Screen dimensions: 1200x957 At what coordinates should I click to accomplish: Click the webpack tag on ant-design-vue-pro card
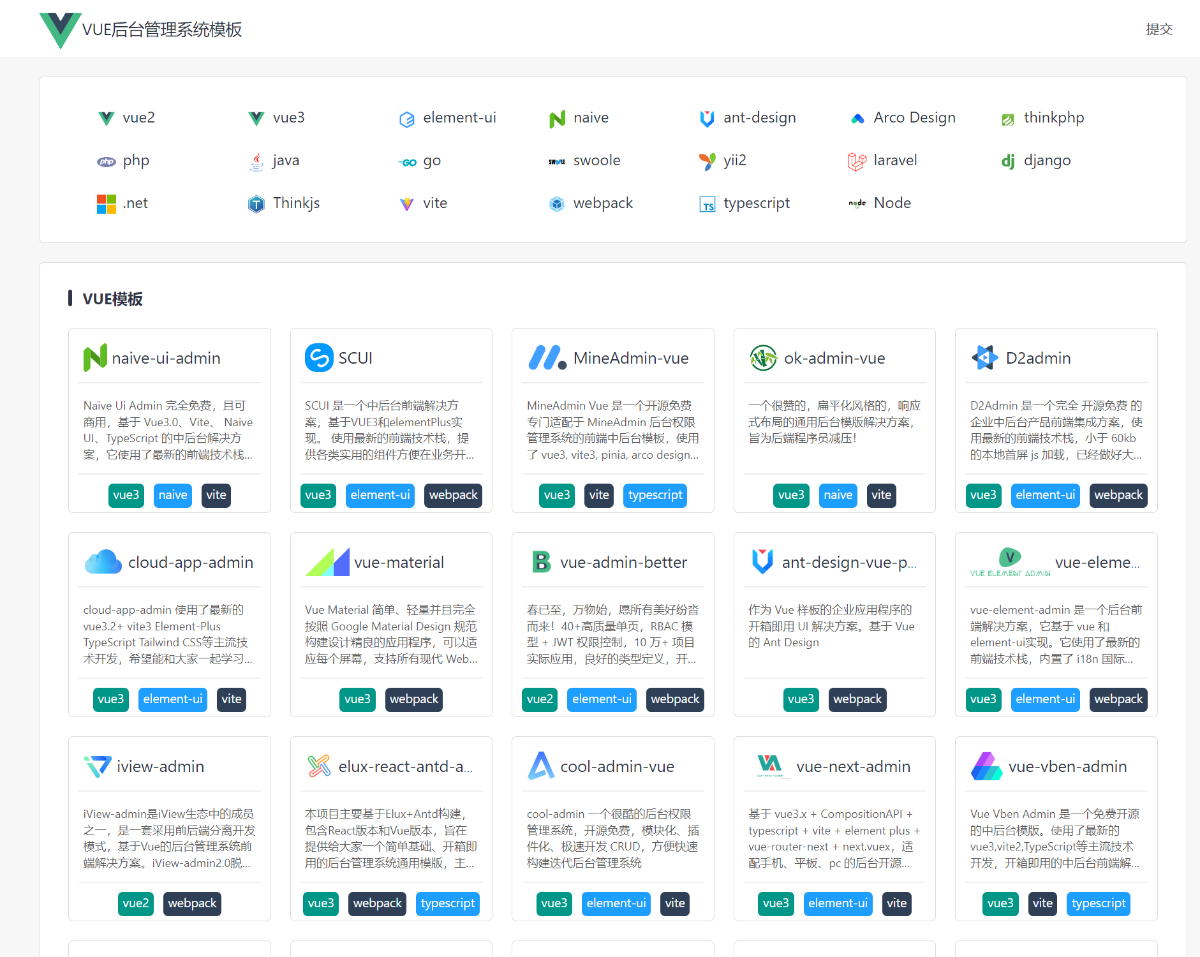(x=857, y=699)
